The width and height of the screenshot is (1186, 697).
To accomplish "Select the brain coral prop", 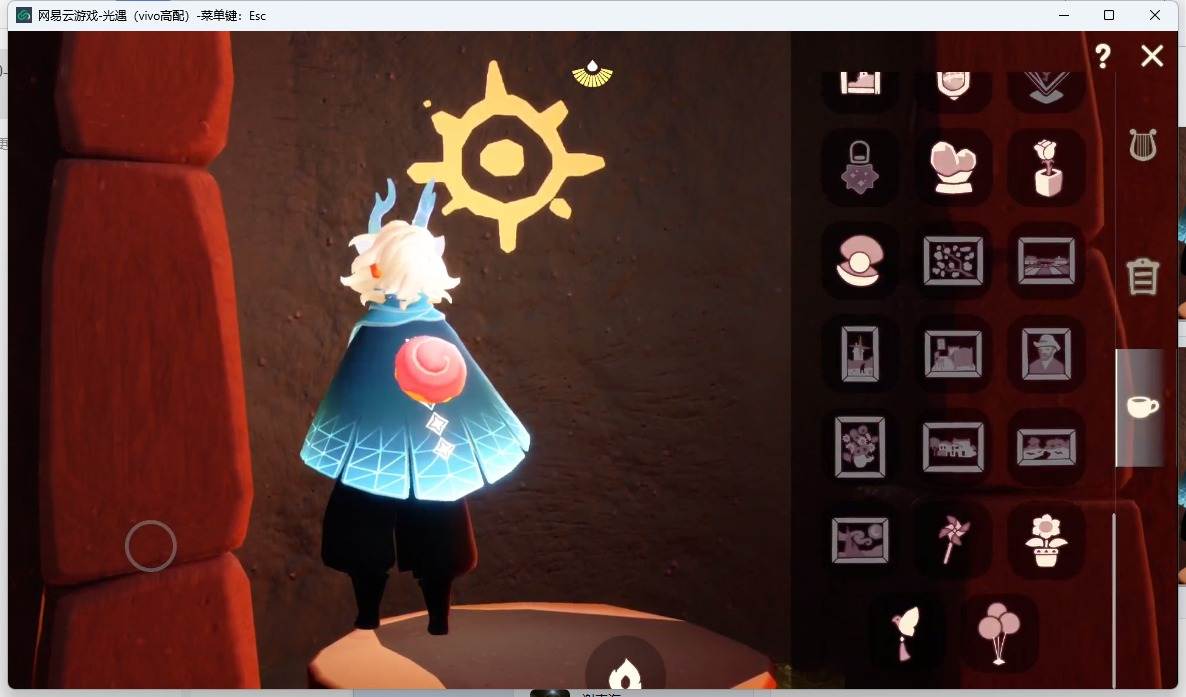I will pyautogui.click(x=953, y=167).
